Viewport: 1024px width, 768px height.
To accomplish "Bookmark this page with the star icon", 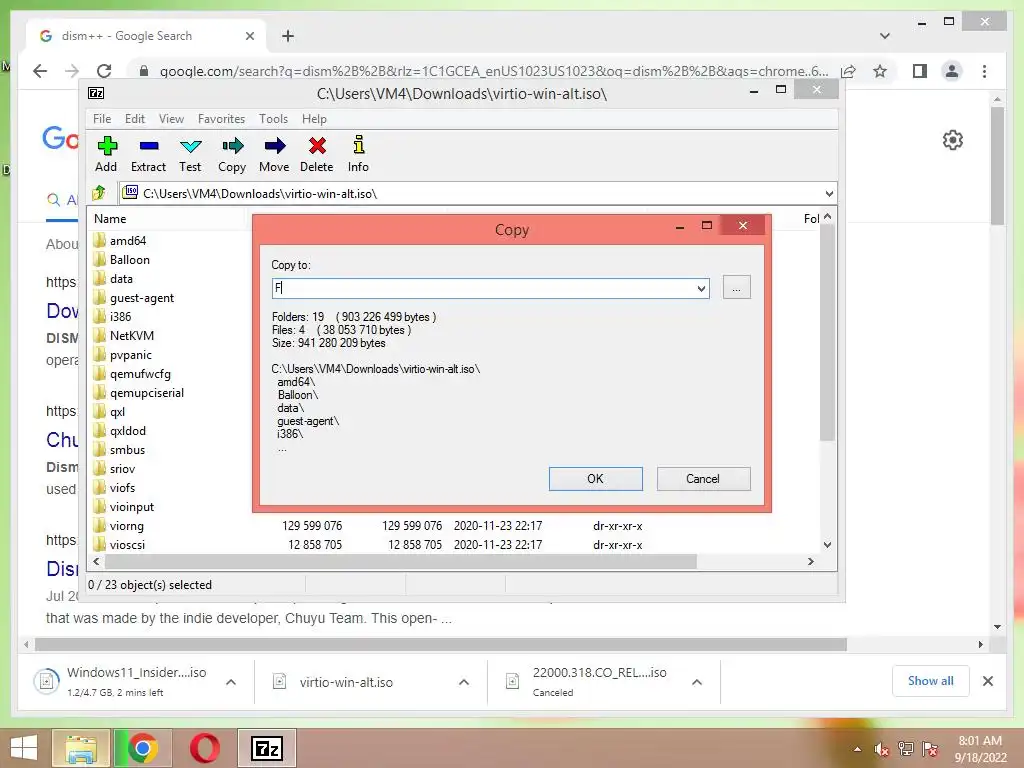I will (880, 71).
